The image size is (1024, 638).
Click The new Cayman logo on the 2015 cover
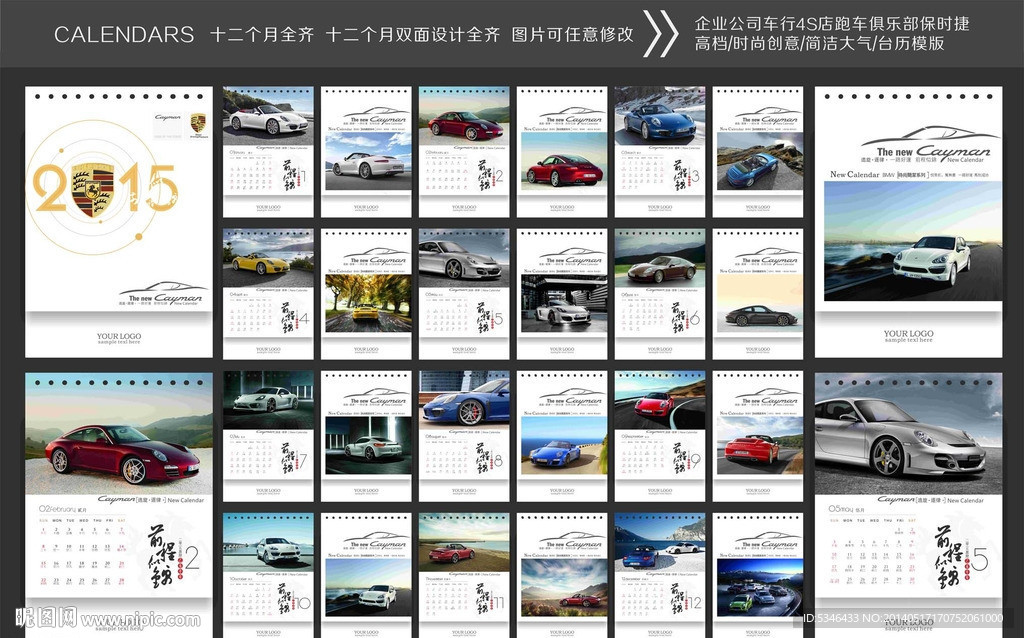click(x=163, y=294)
